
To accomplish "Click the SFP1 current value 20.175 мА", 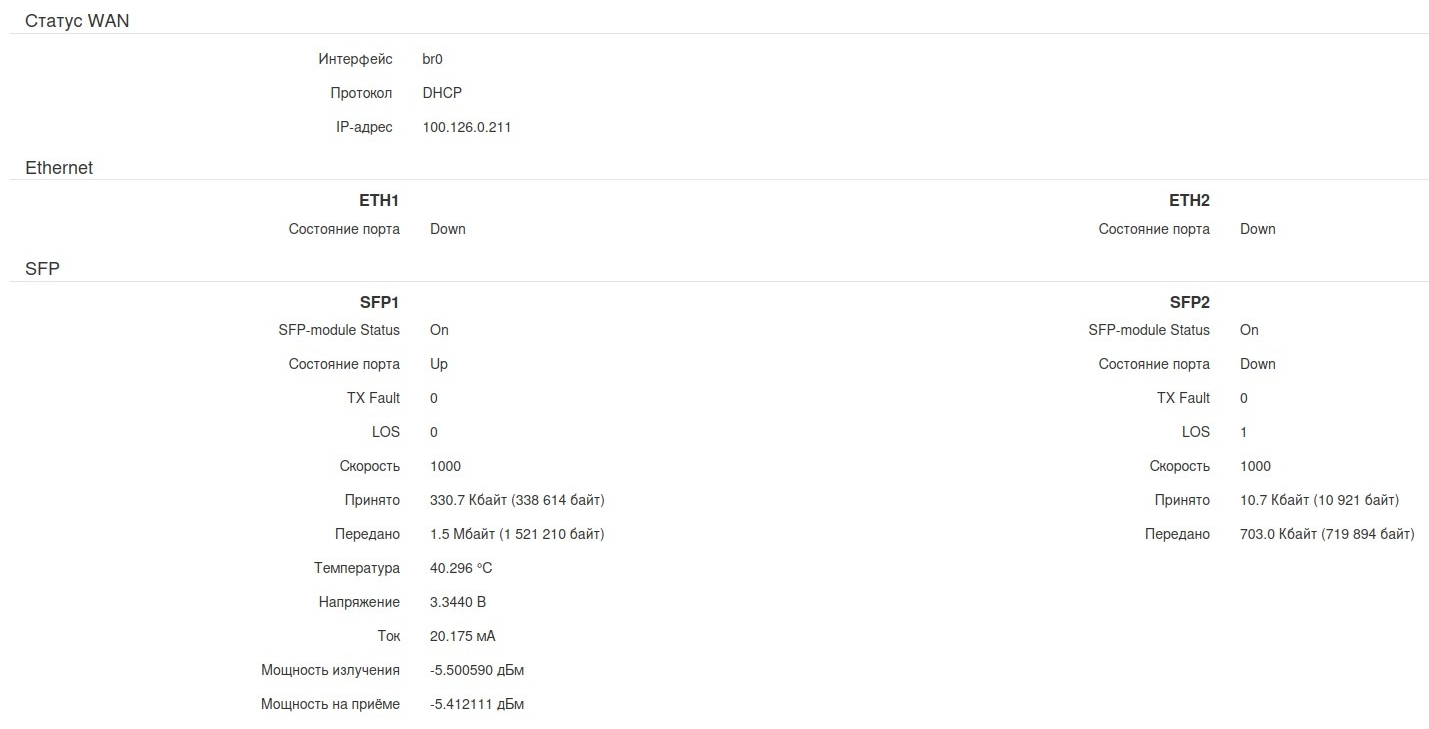I will tap(462, 636).
